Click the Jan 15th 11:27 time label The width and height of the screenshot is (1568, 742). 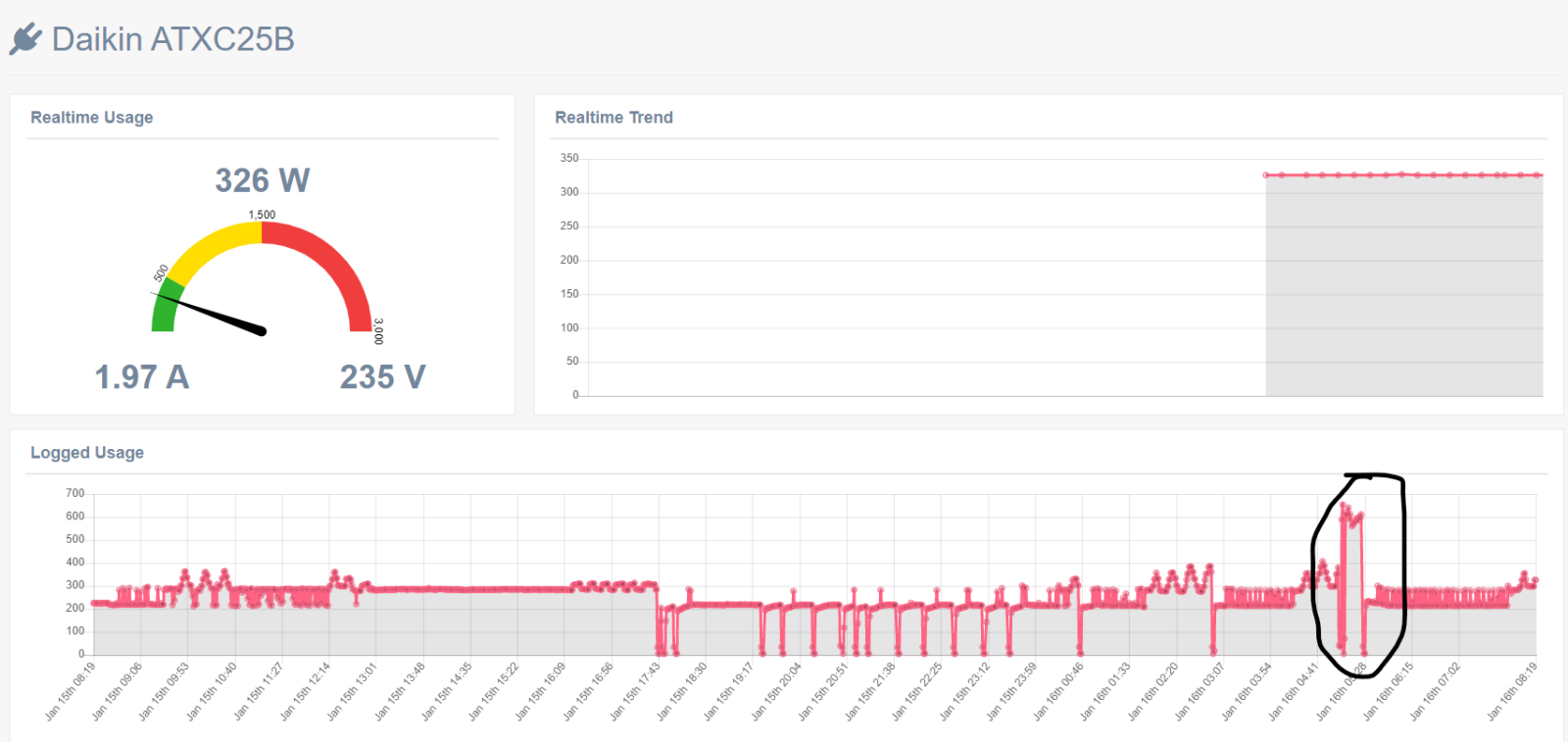coord(259,691)
